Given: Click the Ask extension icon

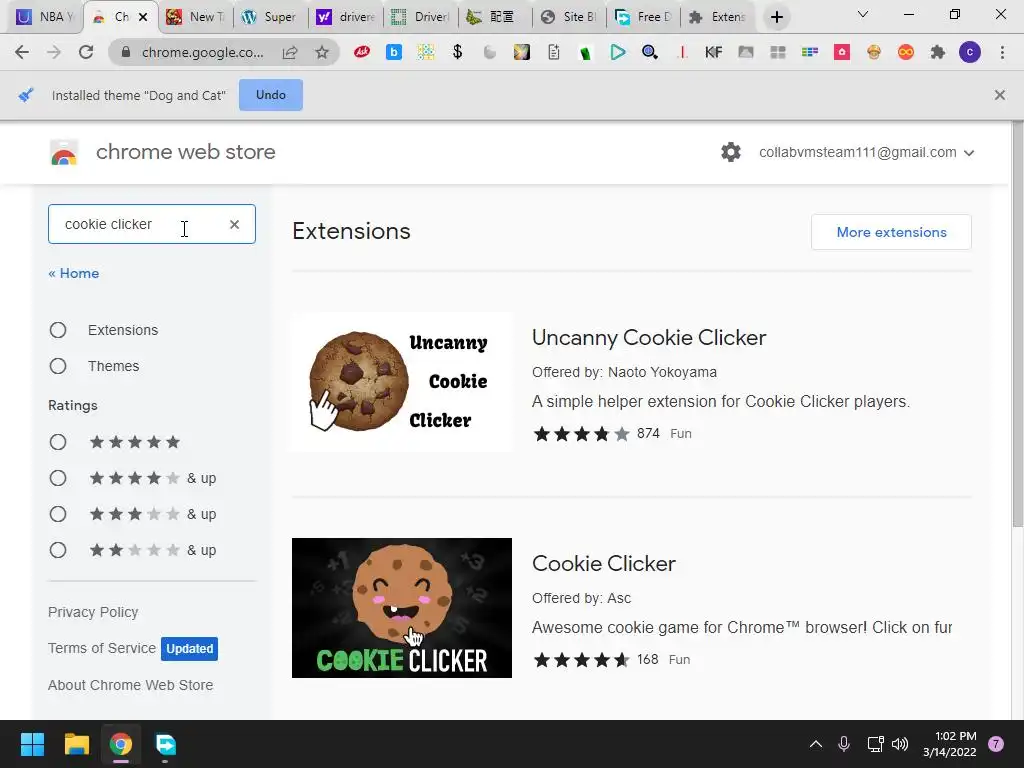Looking at the screenshot, I should coord(362,52).
